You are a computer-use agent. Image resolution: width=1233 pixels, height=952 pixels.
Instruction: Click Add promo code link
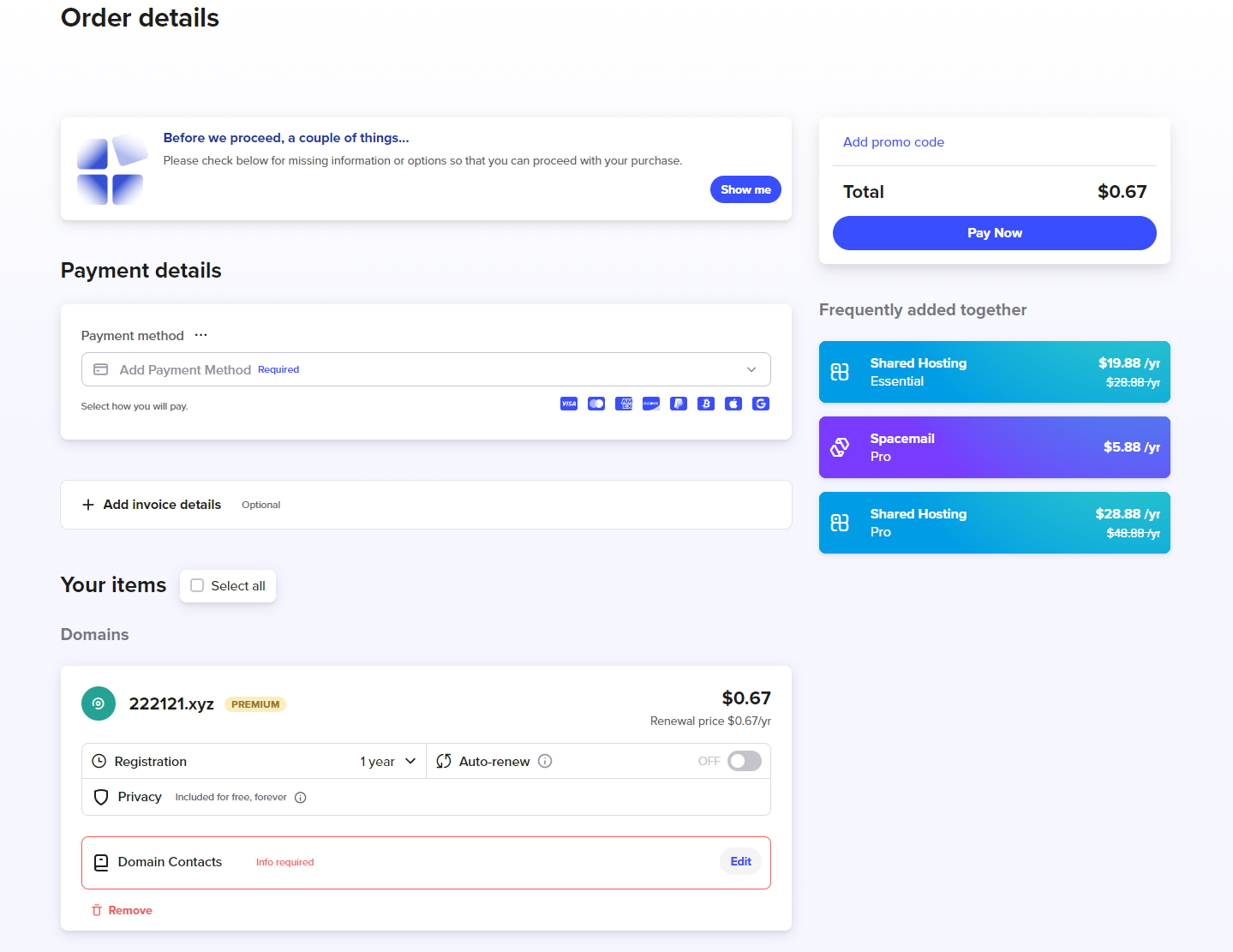pos(894,142)
